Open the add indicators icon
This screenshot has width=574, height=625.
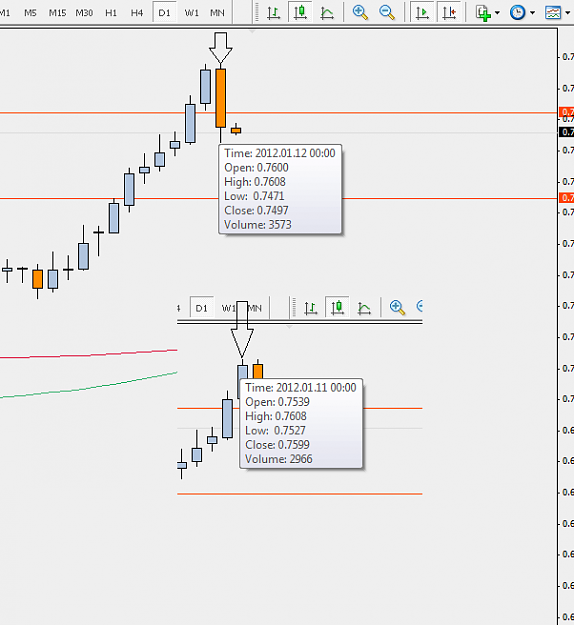[x=483, y=13]
